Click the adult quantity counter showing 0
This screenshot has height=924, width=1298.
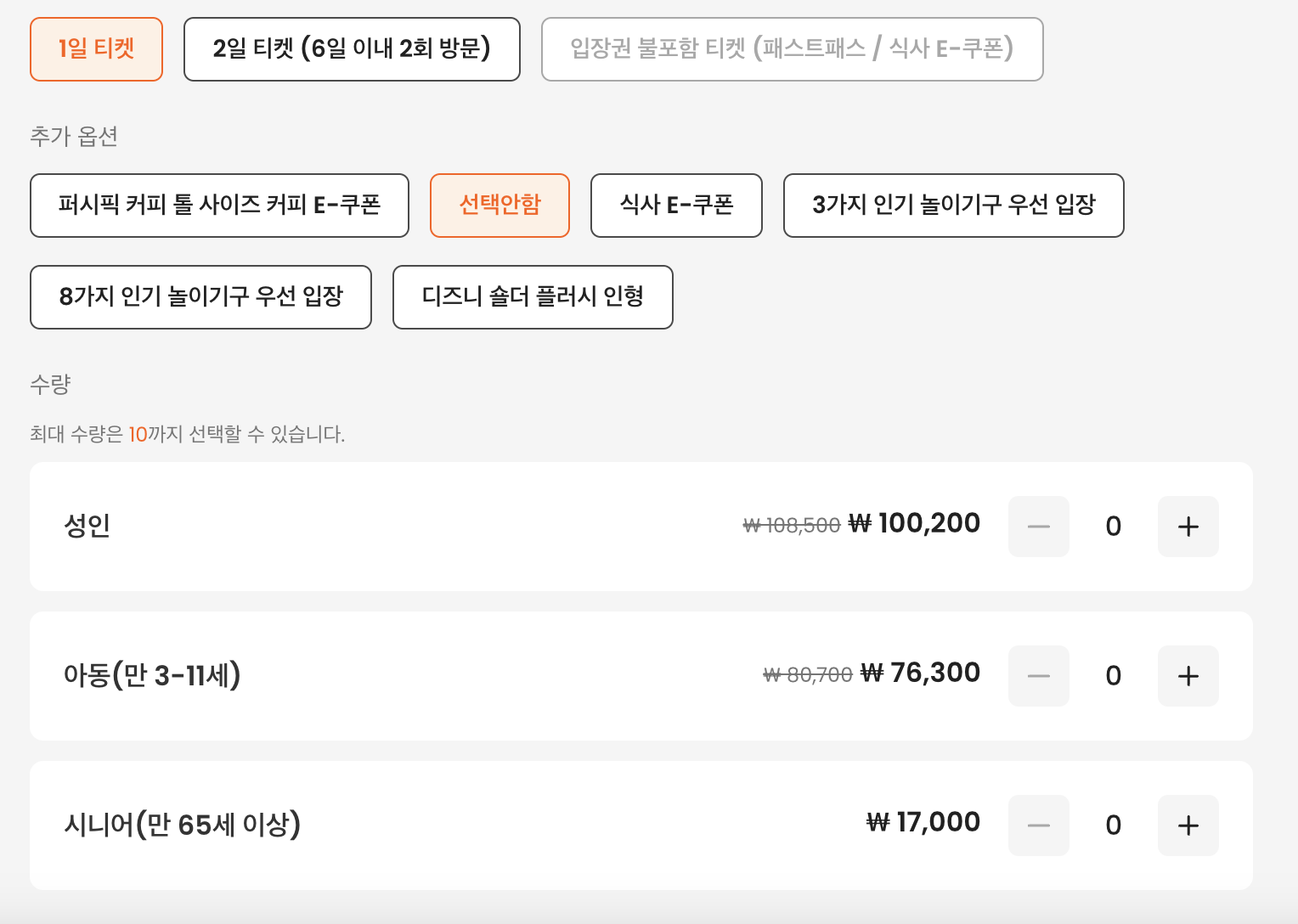tap(1113, 527)
